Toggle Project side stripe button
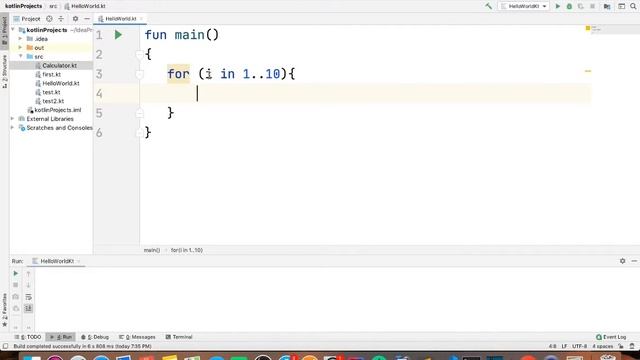Screen dimensions: 640x360 (x=4, y=31)
